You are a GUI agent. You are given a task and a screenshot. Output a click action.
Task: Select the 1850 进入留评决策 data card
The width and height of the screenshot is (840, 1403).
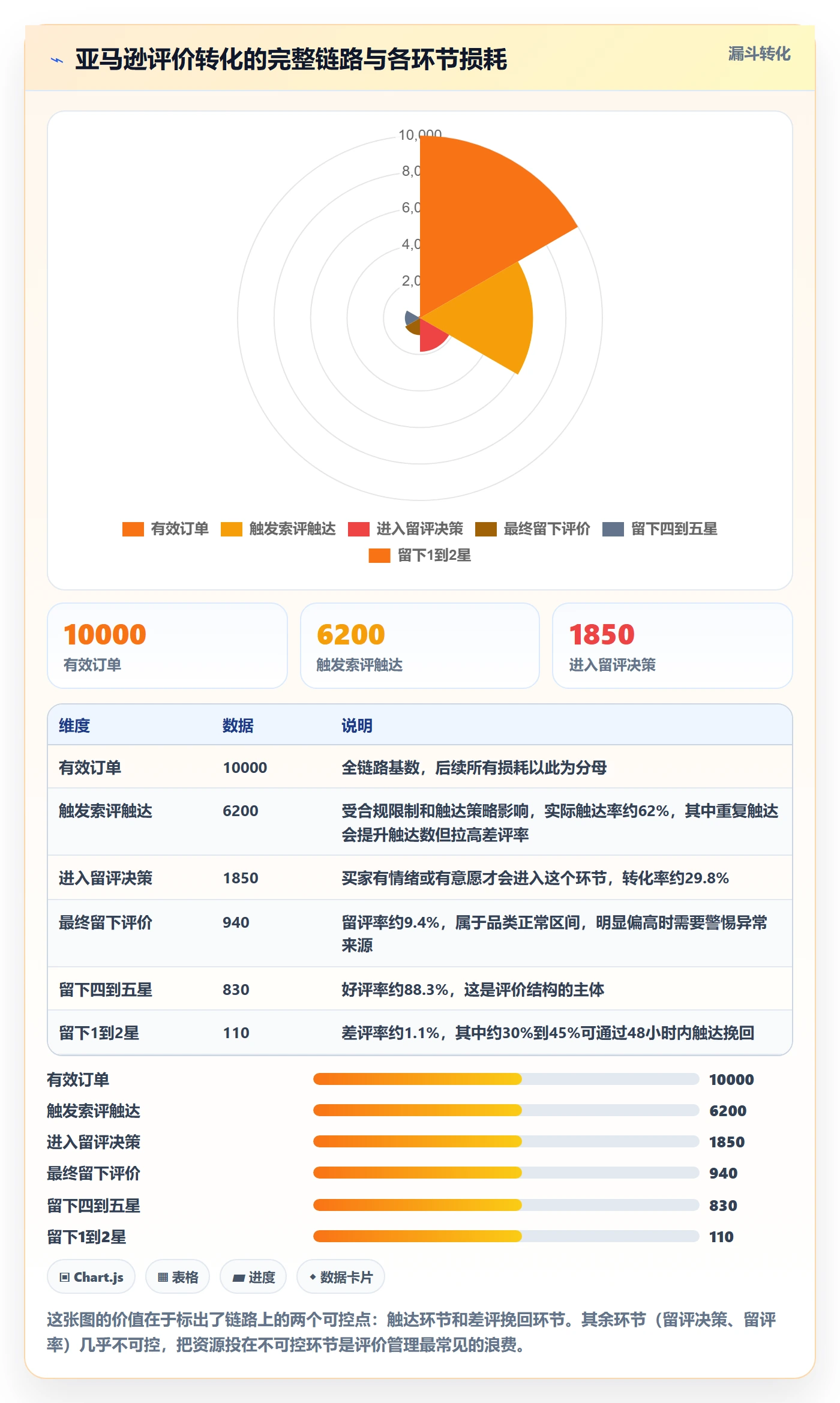(x=673, y=646)
